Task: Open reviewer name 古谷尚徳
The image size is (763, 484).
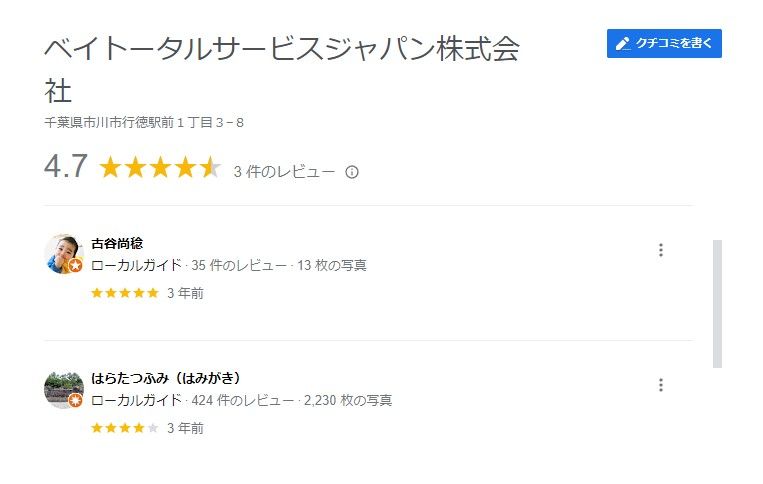Action: coord(117,243)
